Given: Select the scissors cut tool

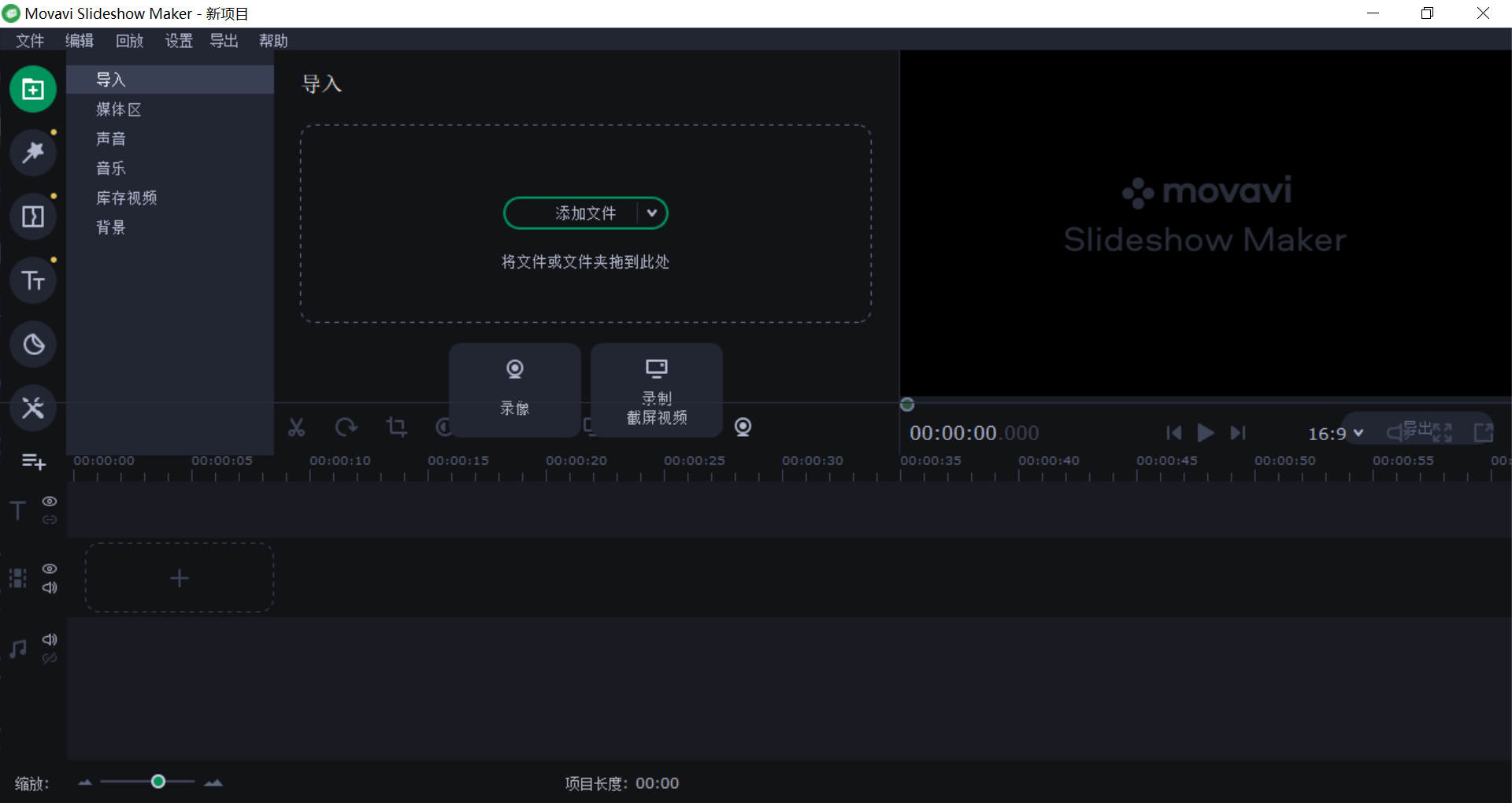Looking at the screenshot, I should [x=296, y=427].
